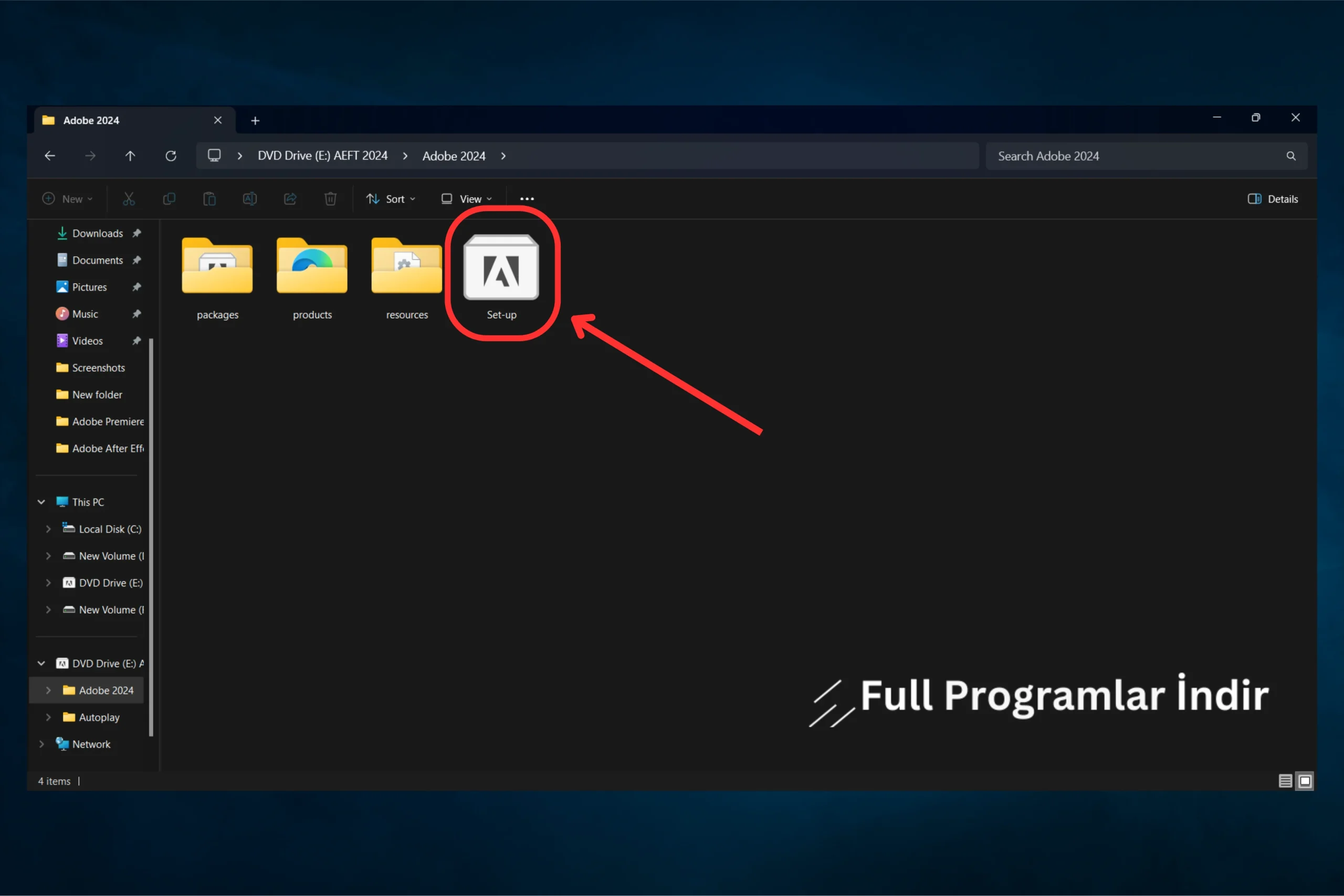Image resolution: width=1344 pixels, height=896 pixels.
Task: Navigate to DVD Drive (E:) AEFT 2024 breadcrumb
Action: pyautogui.click(x=322, y=155)
